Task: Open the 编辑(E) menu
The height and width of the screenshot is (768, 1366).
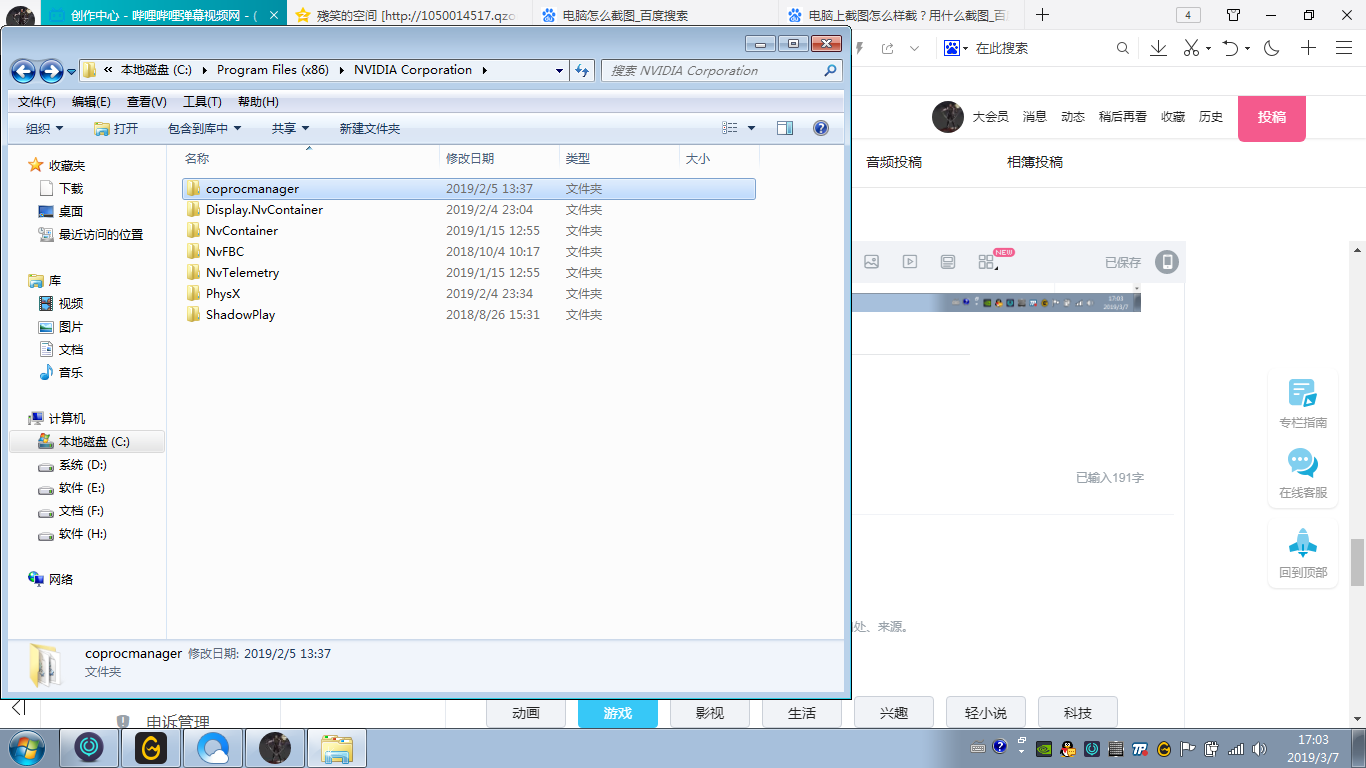Action: click(x=91, y=102)
